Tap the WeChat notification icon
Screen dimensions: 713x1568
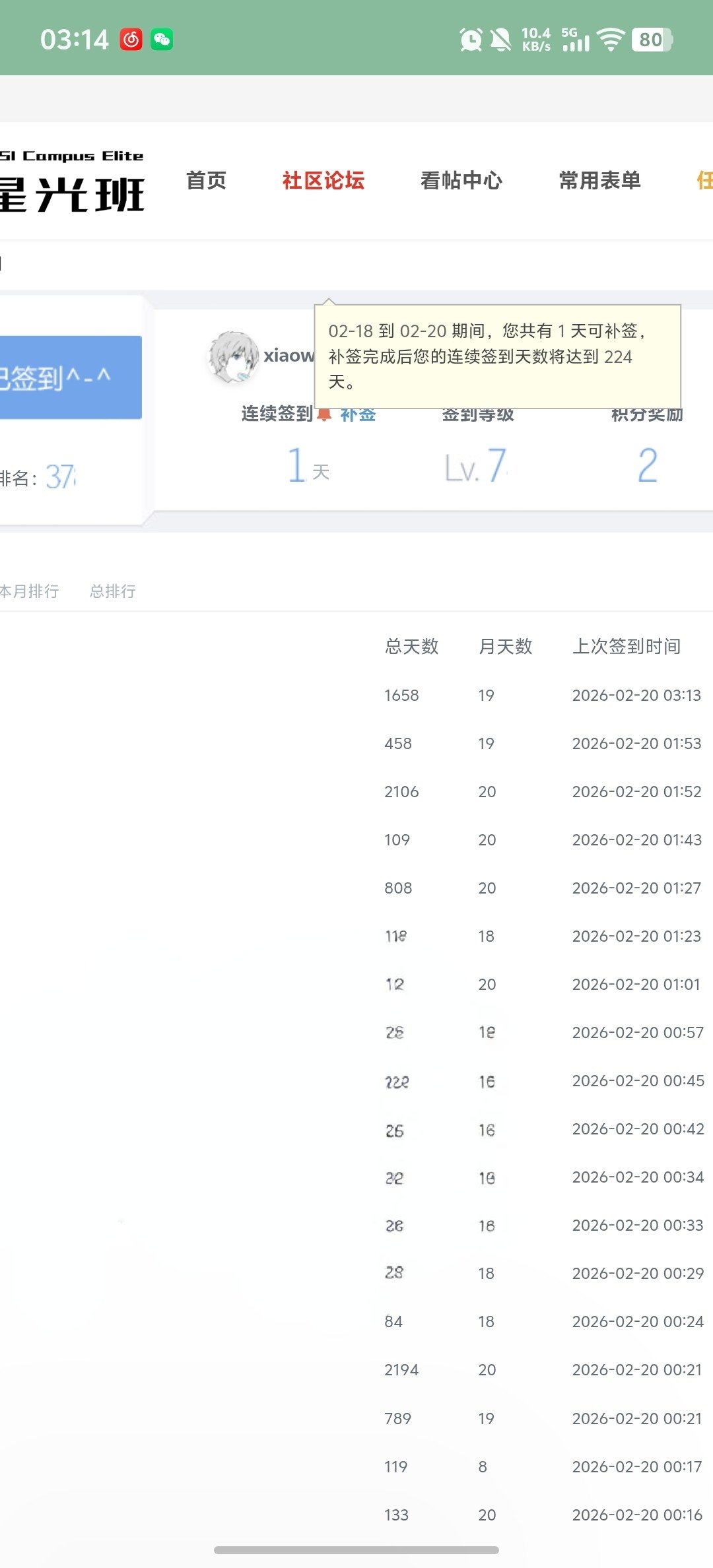pos(162,40)
